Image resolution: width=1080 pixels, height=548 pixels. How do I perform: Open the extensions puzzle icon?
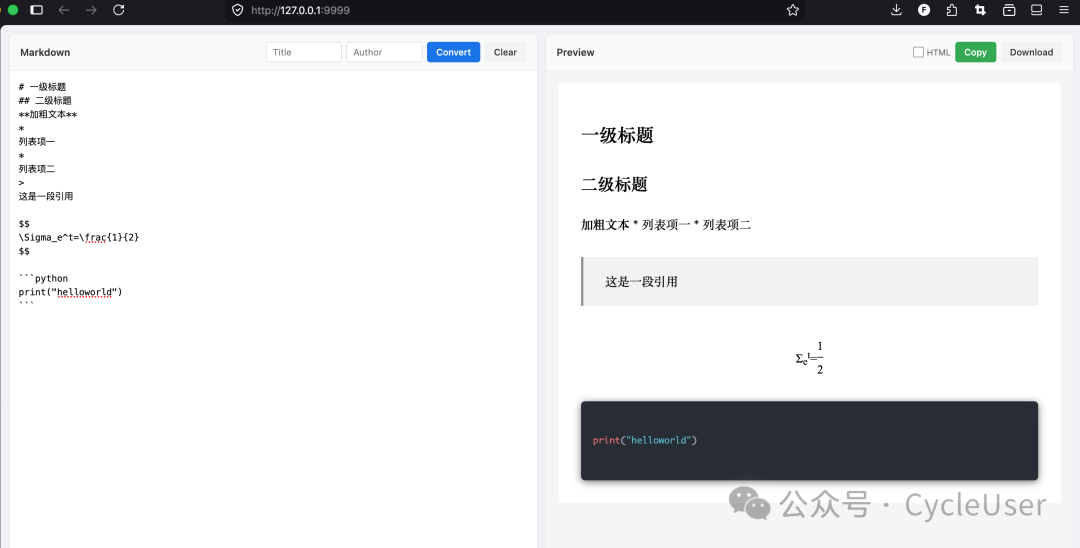(952, 10)
